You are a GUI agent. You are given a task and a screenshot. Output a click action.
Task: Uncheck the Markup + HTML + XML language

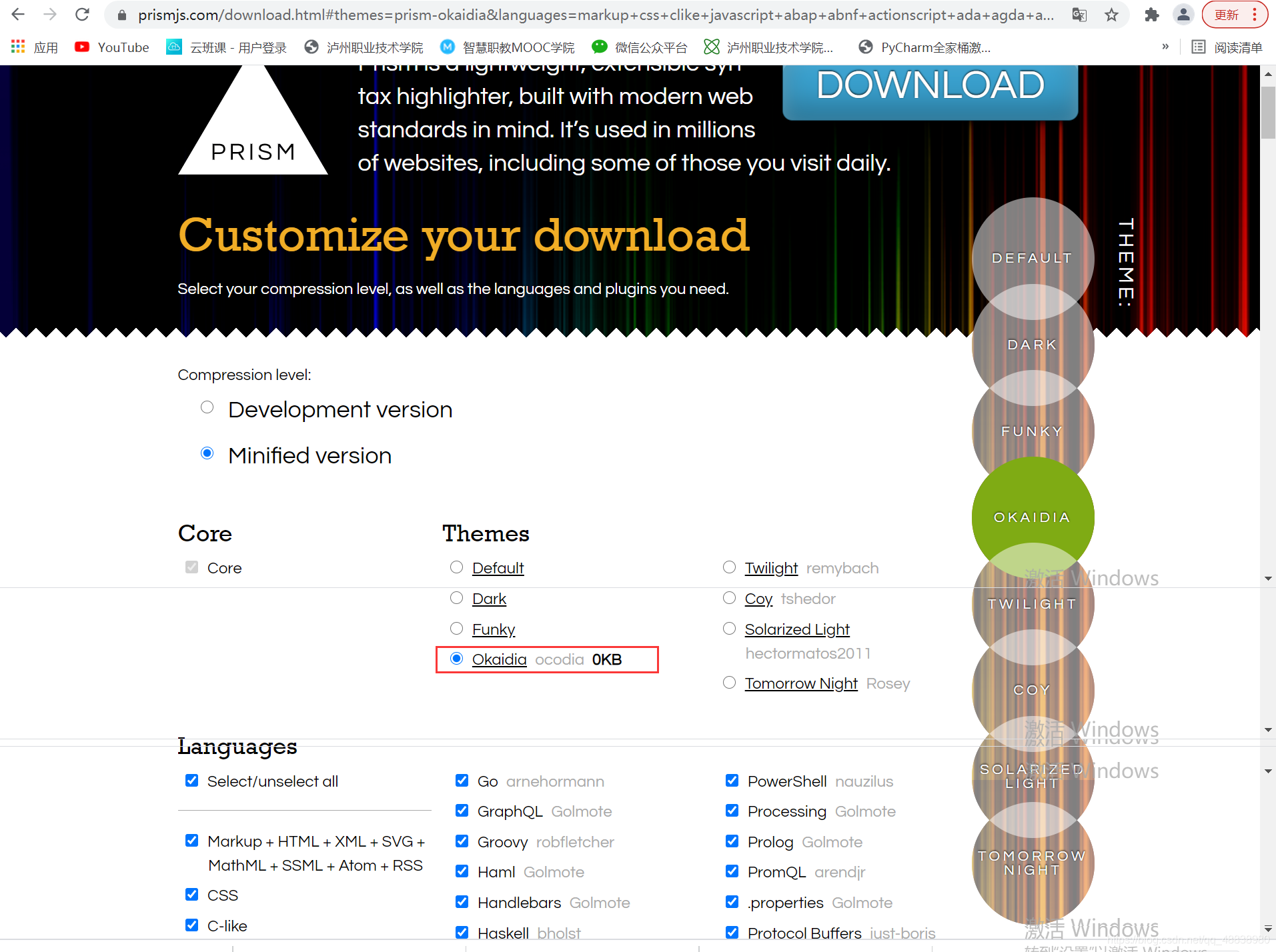192,840
